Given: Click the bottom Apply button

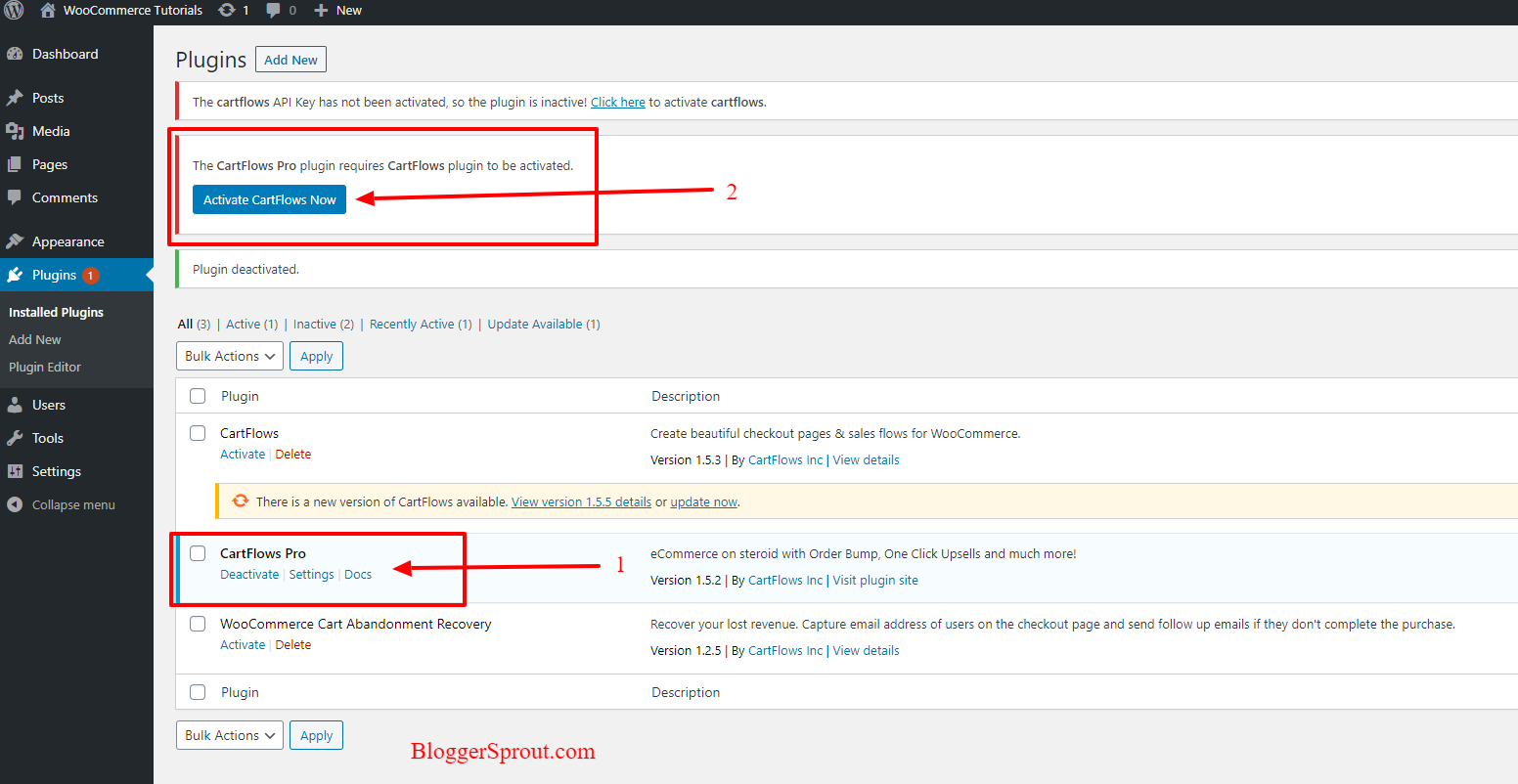Looking at the screenshot, I should coord(316,735).
